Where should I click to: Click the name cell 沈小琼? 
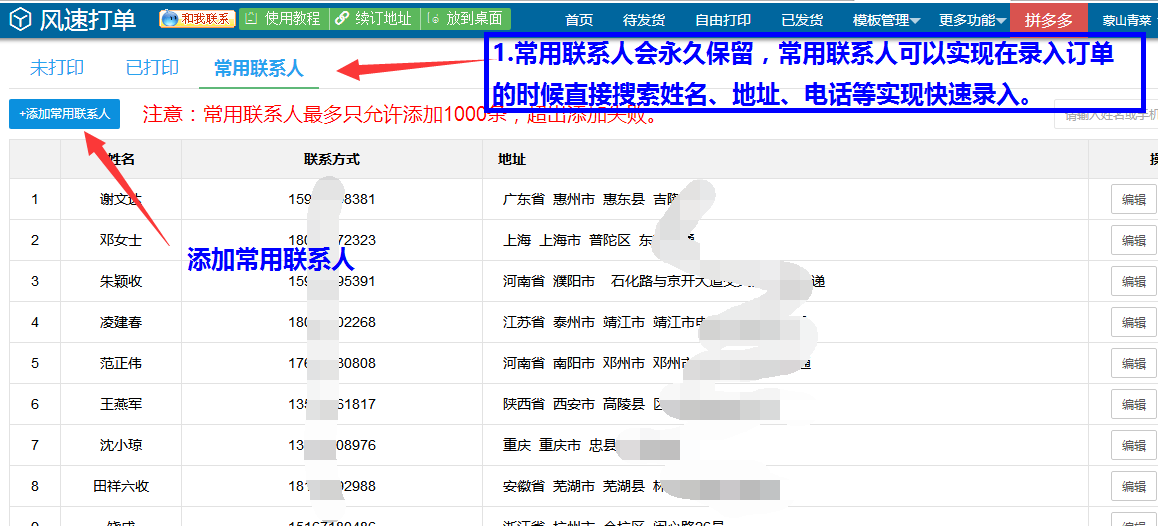pos(121,445)
